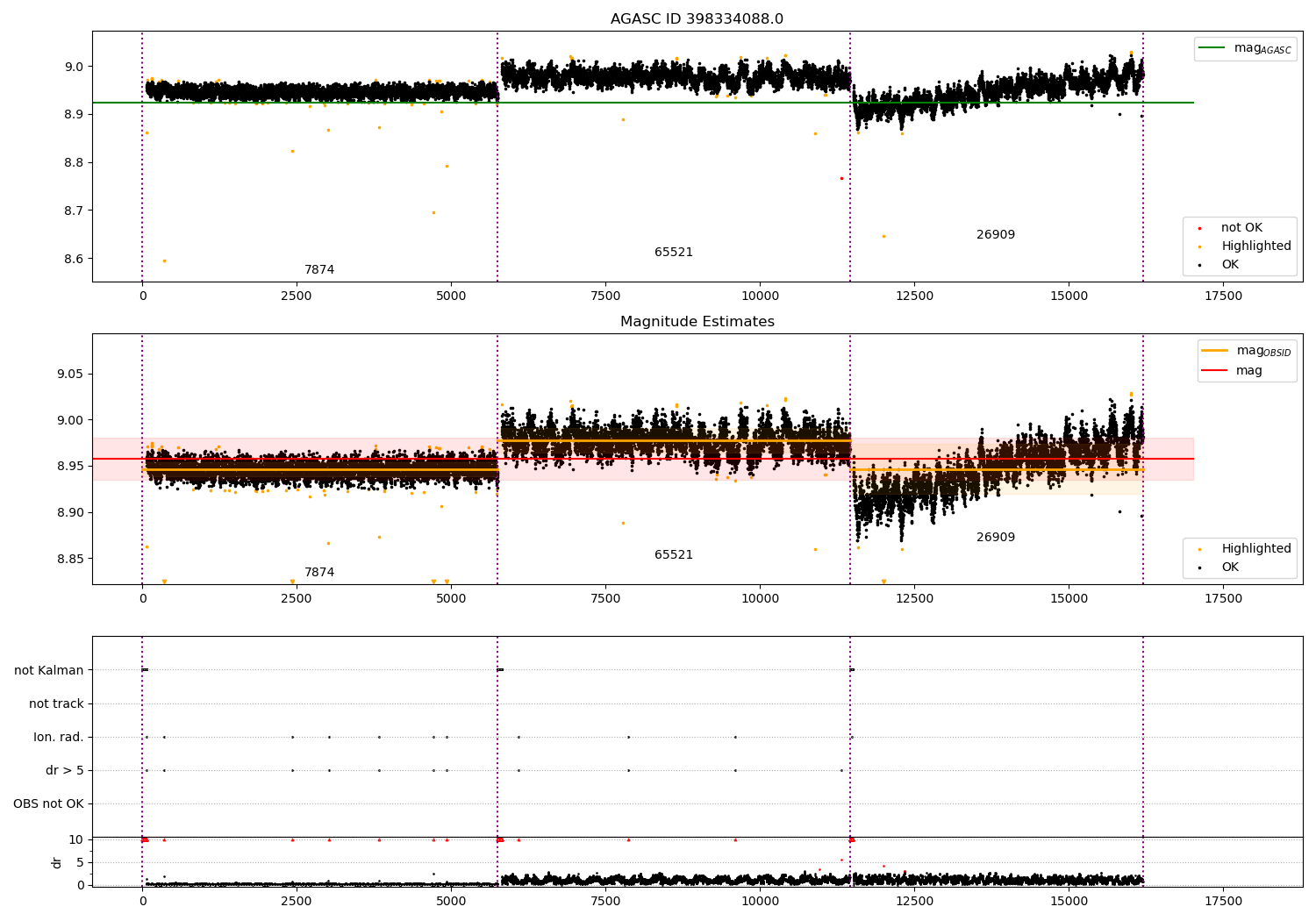Click observation label '65521' in top plot
1316x921 pixels.
click(674, 253)
